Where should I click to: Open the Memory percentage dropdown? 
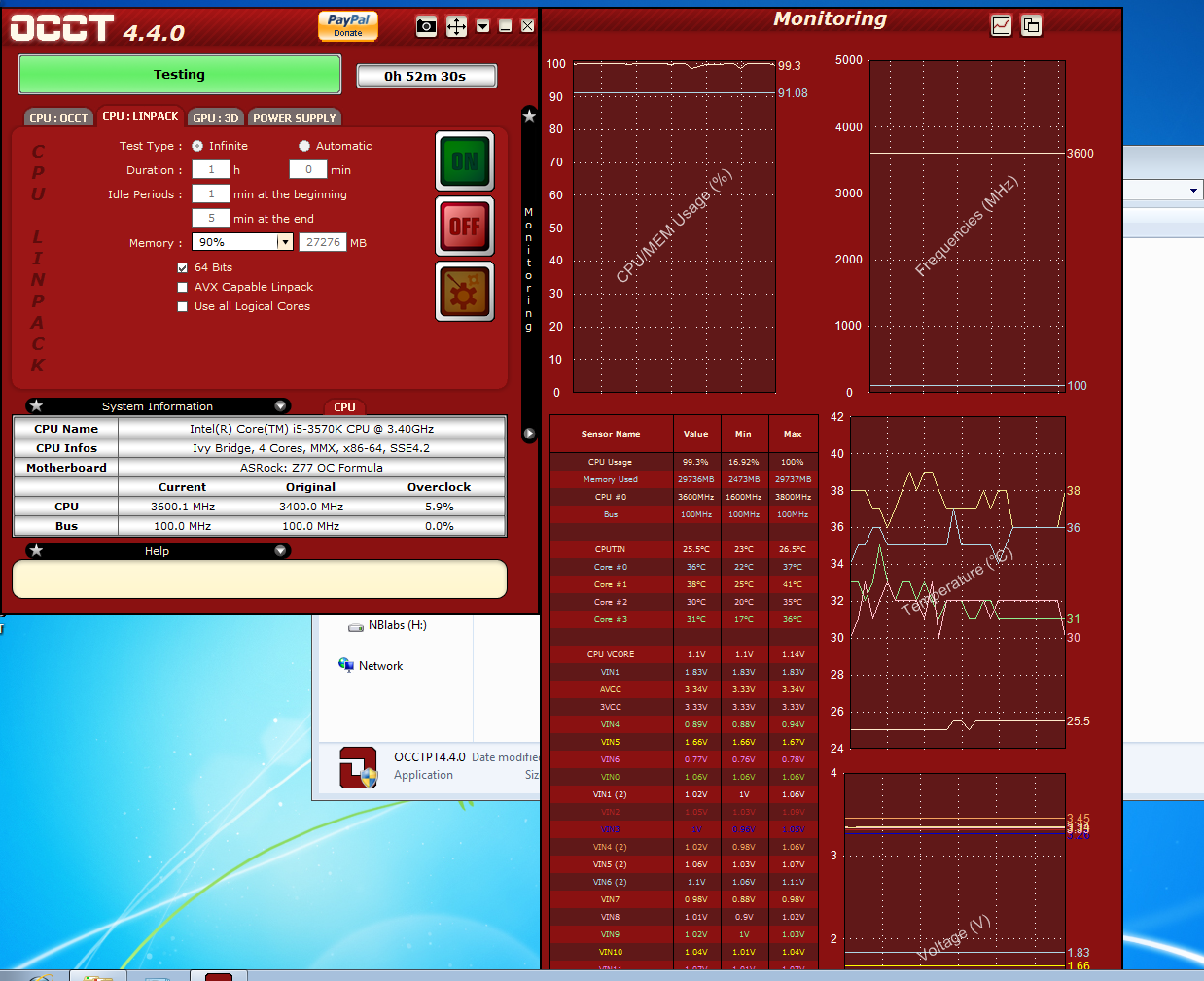click(285, 242)
